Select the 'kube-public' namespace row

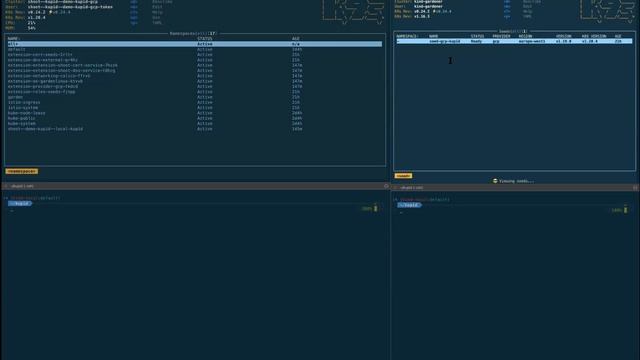tap(195, 118)
